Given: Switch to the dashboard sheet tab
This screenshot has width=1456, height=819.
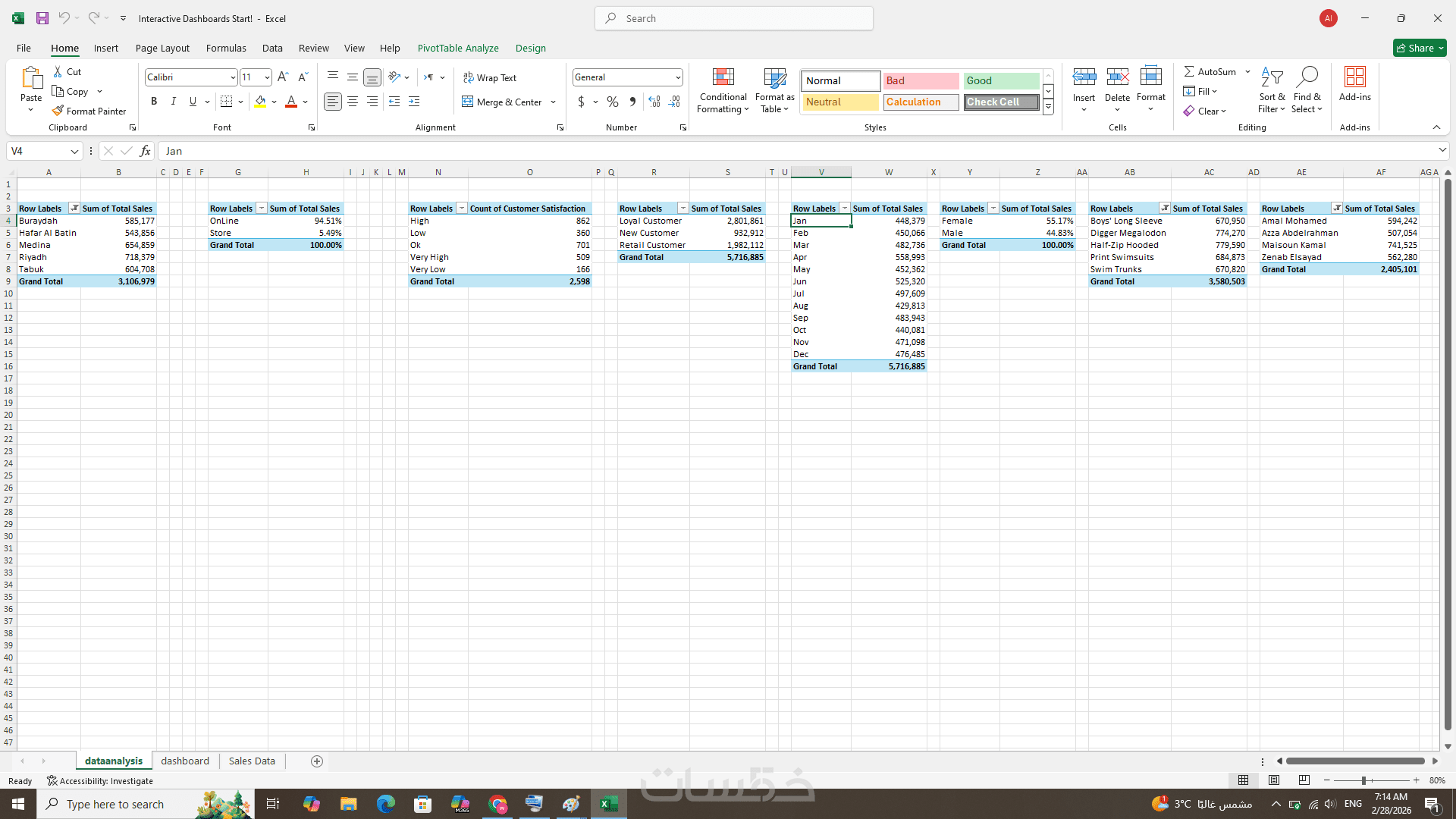Looking at the screenshot, I should pyautogui.click(x=185, y=761).
